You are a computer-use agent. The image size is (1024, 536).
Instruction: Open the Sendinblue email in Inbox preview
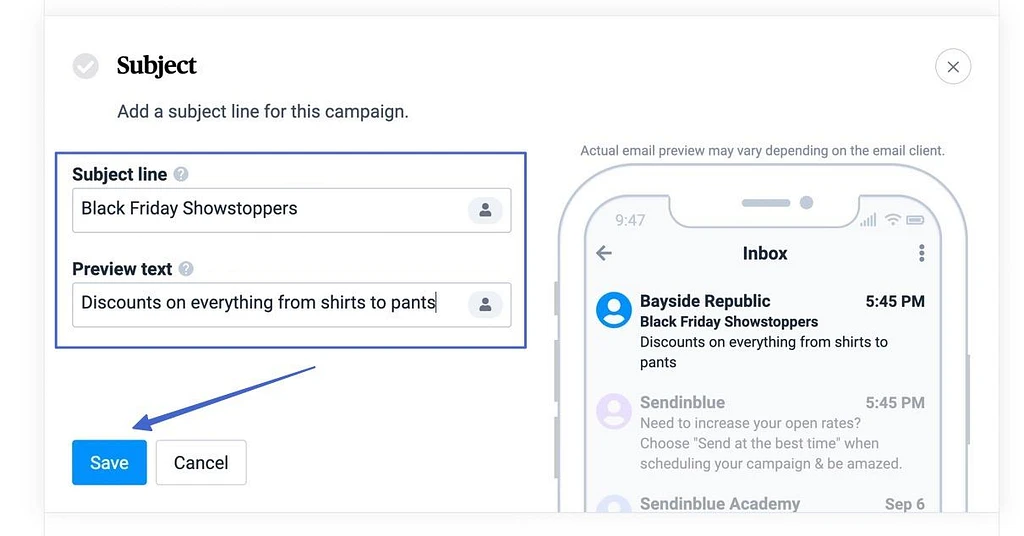pos(780,433)
